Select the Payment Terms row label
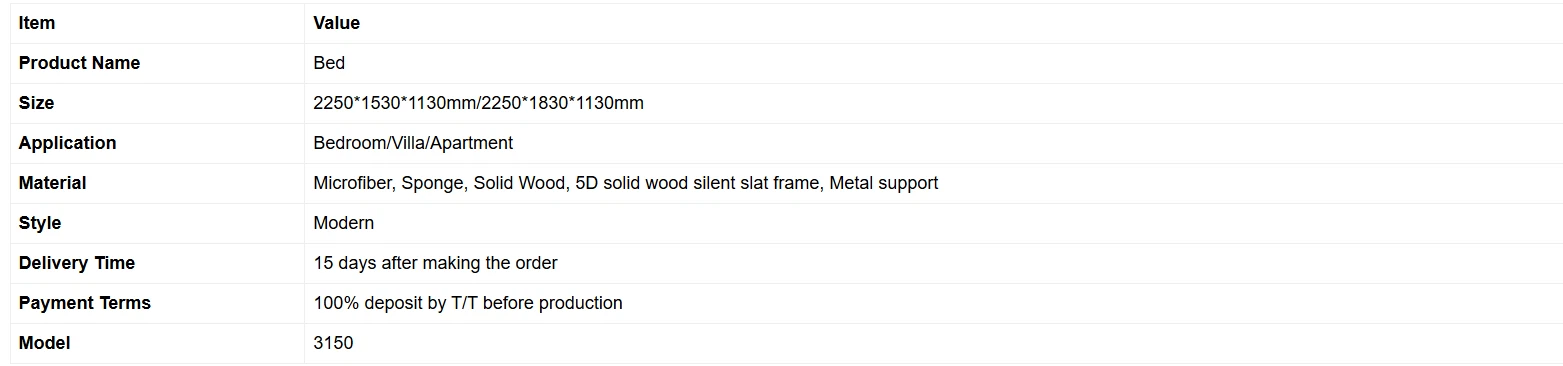This screenshot has width=1563, height=366. click(157, 303)
